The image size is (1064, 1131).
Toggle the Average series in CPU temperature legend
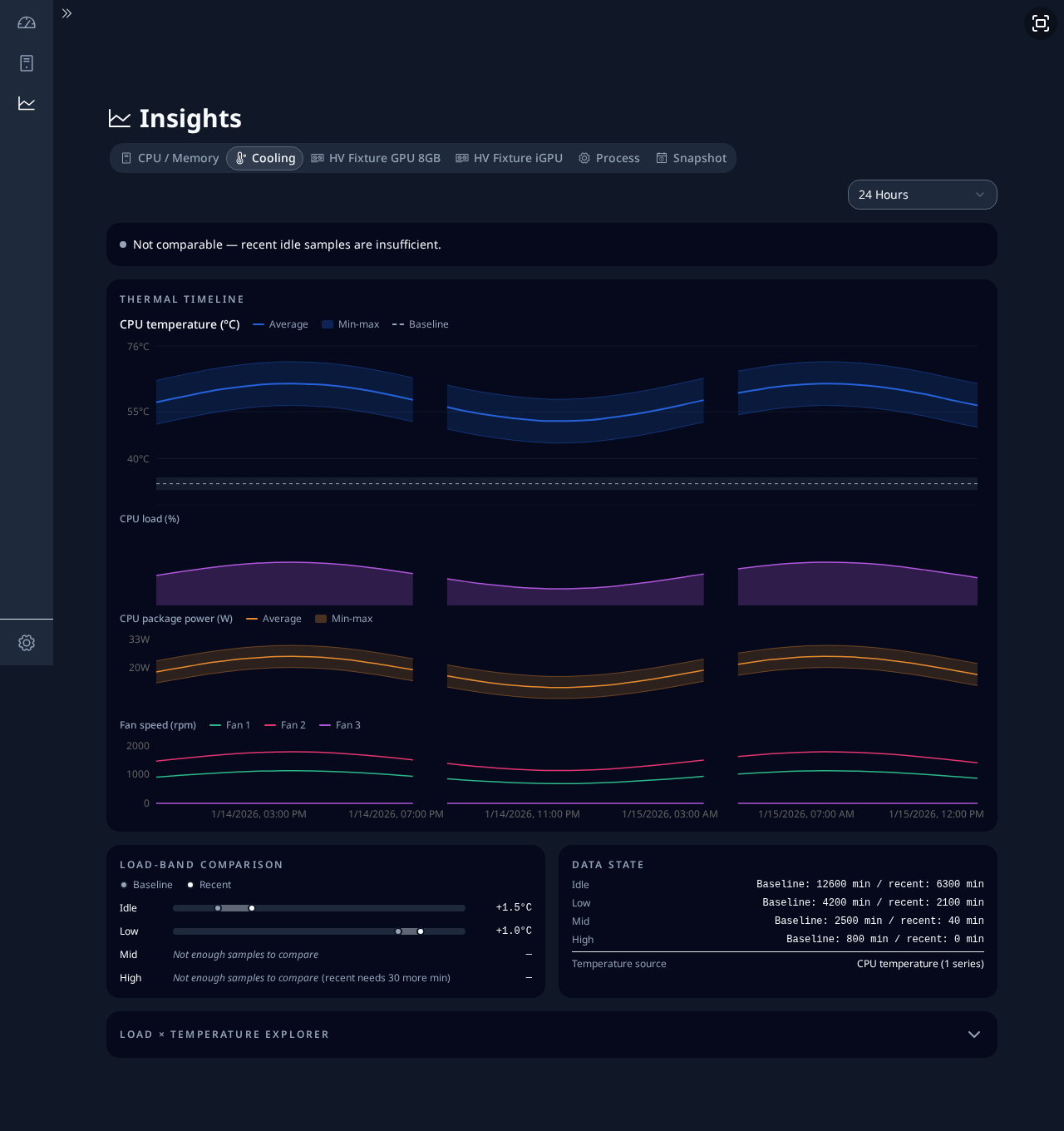tap(280, 324)
